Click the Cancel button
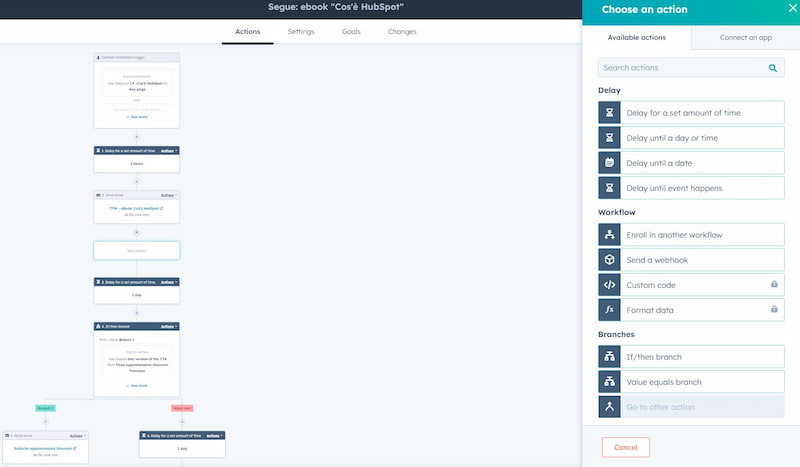Image resolution: width=800 pixels, height=467 pixels. click(626, 447)
